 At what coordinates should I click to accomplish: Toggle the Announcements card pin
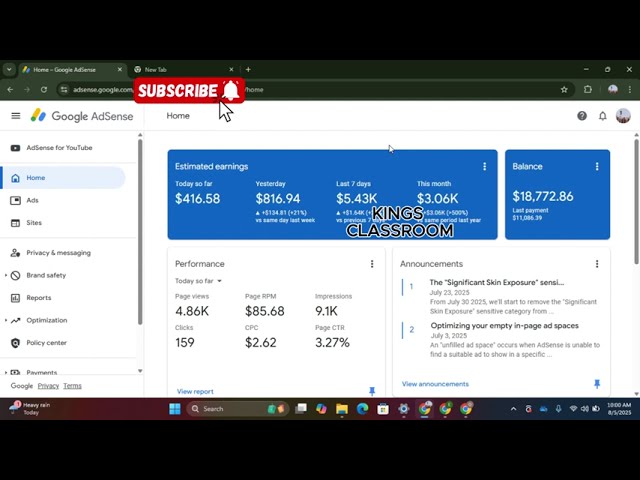[597, 384]
